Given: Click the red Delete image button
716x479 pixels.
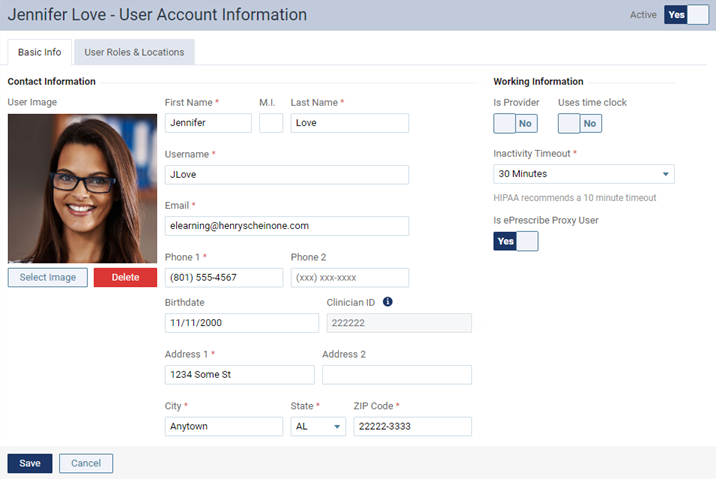Looking at the screenshot, I should click(125, 278).
